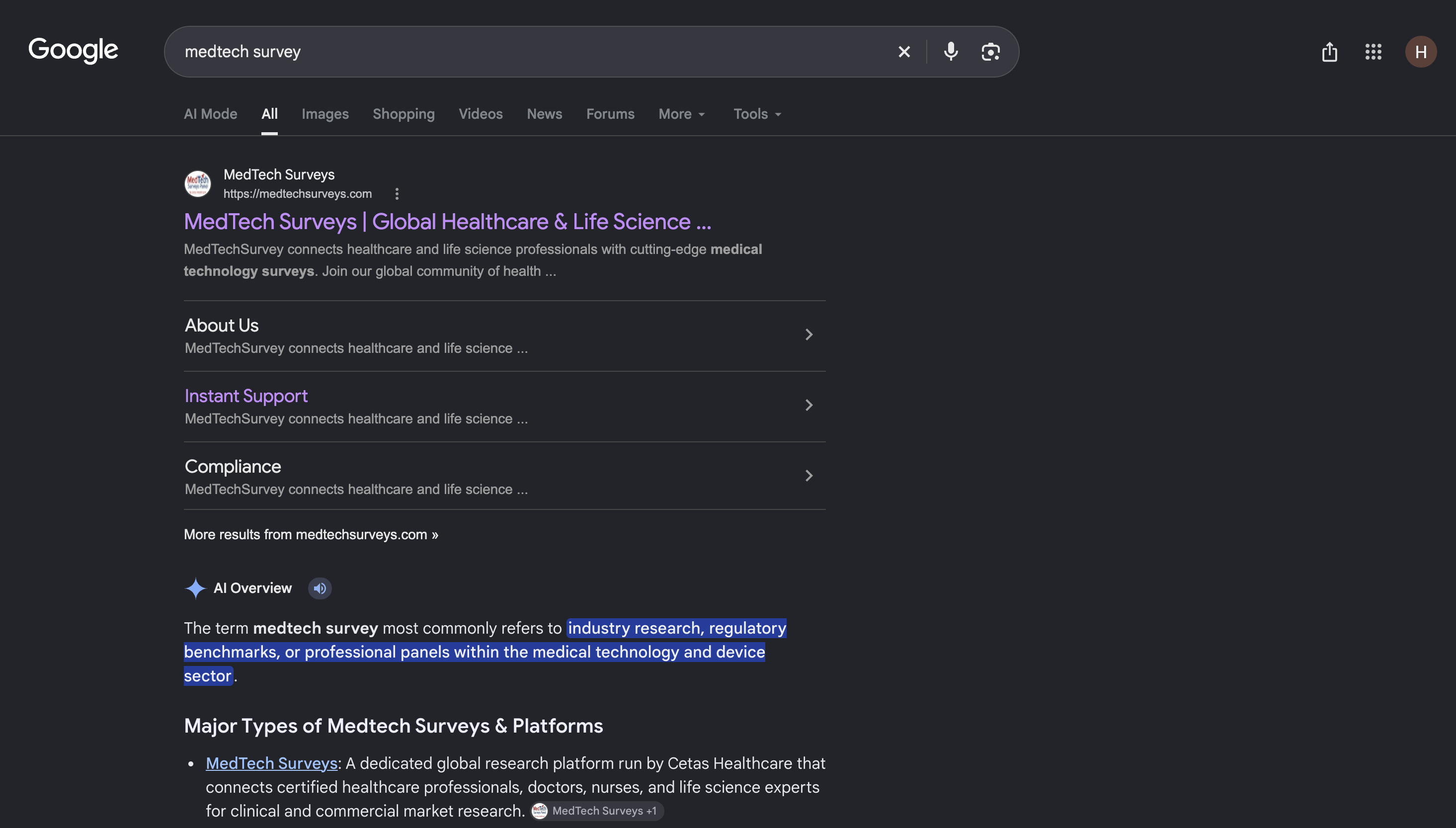Open three-dot menu beside medtechsurveys.com
Viewport: 1456px width, 828px height.
tap(397, 194)
